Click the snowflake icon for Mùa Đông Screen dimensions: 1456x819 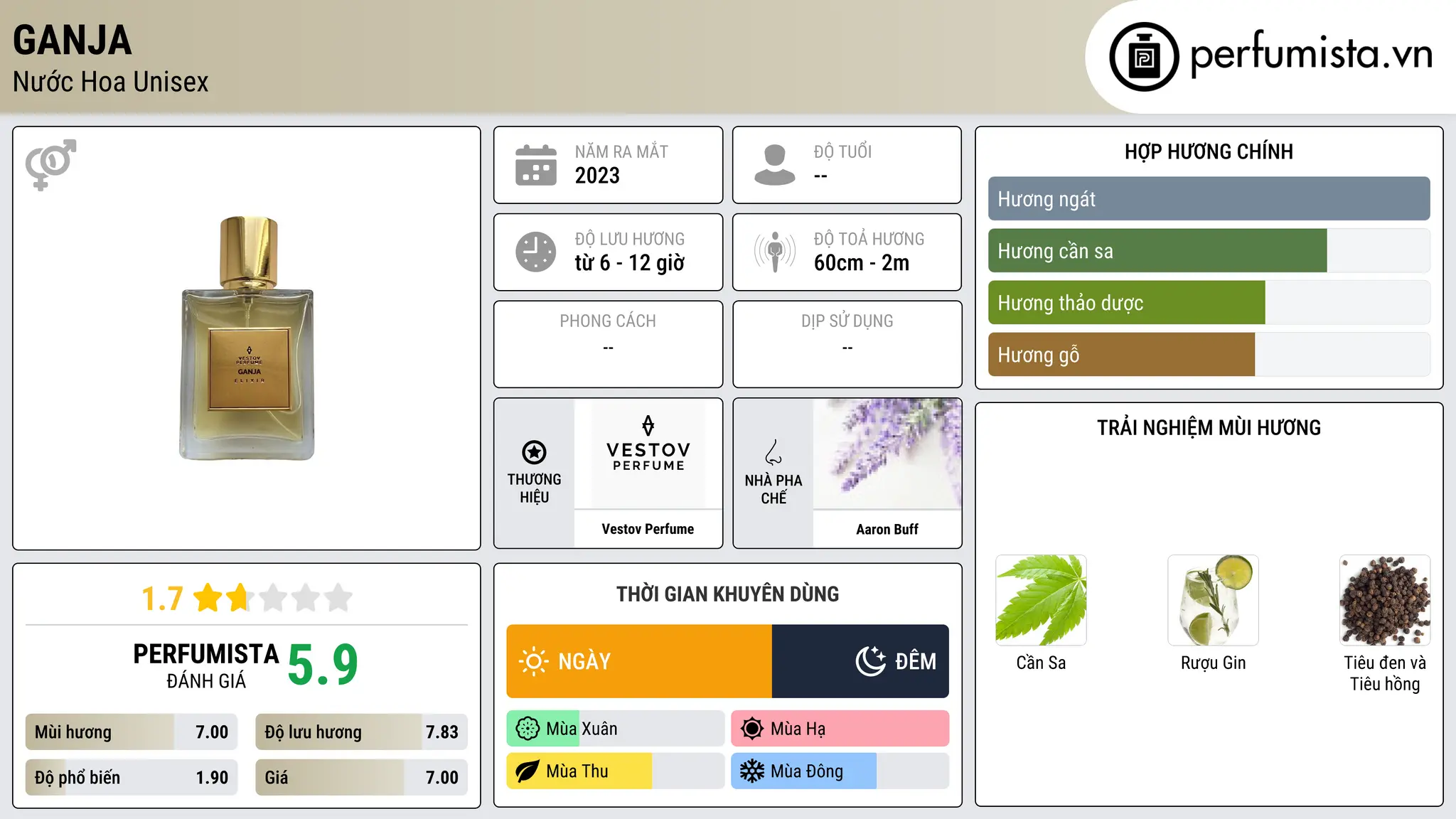752,771
